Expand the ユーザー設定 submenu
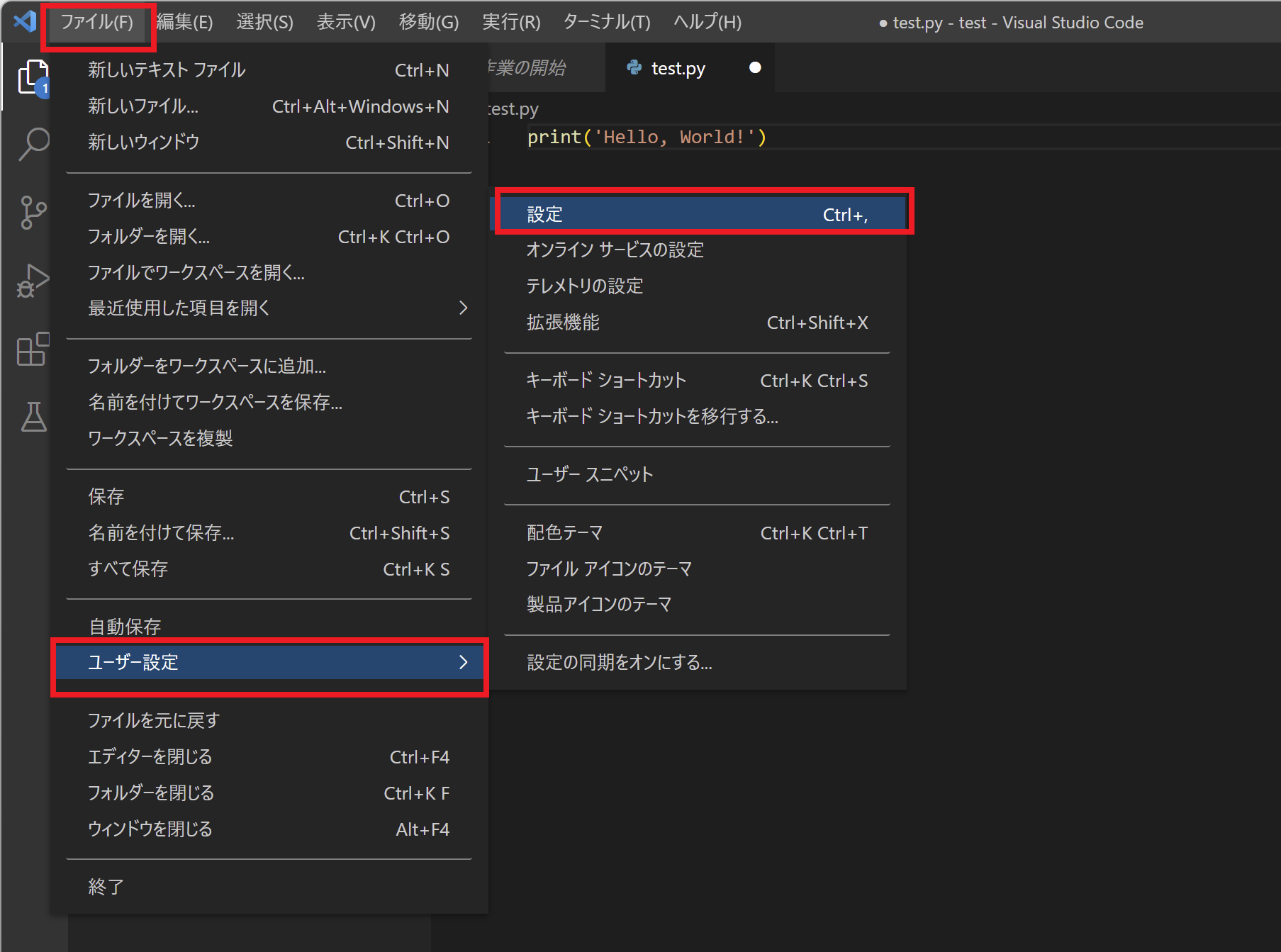The height and width of the screenshot is (952, 1281). (133, 663)
